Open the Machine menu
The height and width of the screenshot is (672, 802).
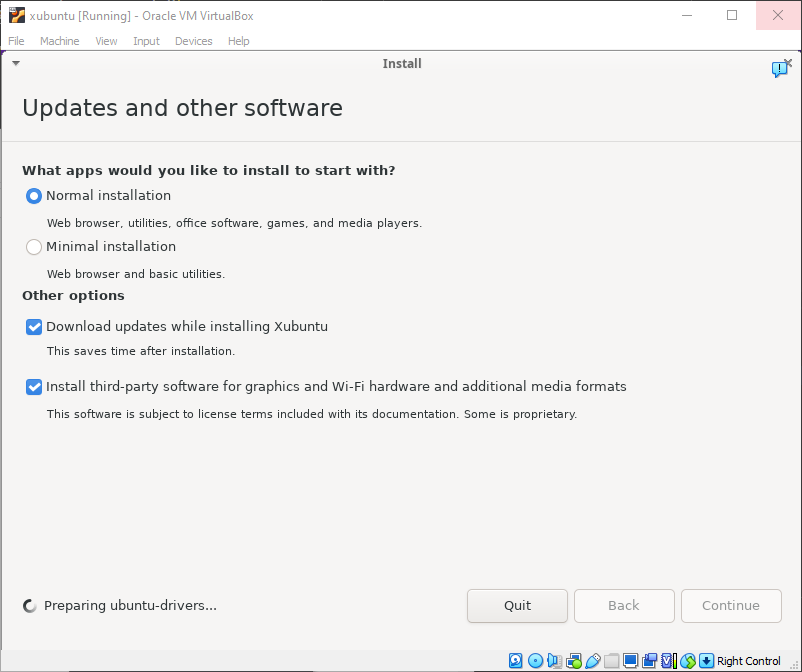59,41
